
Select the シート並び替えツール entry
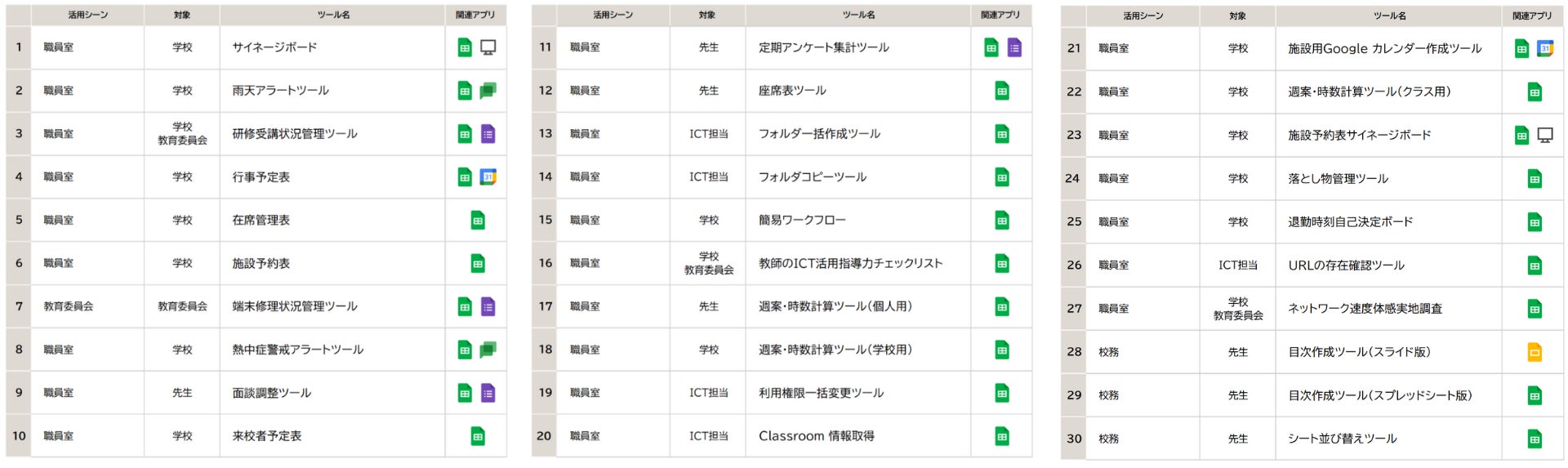click(1342, 439)
